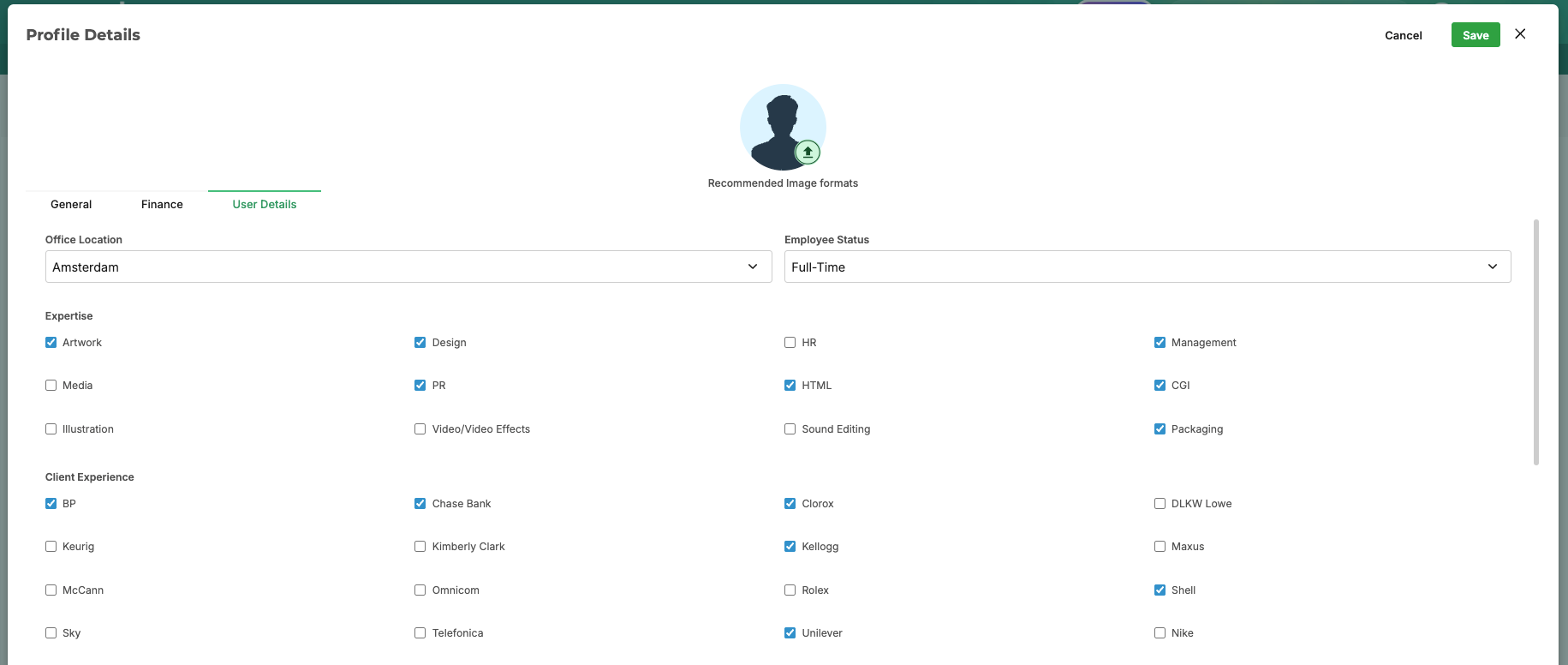Open the Office Location dropdown

408,267
